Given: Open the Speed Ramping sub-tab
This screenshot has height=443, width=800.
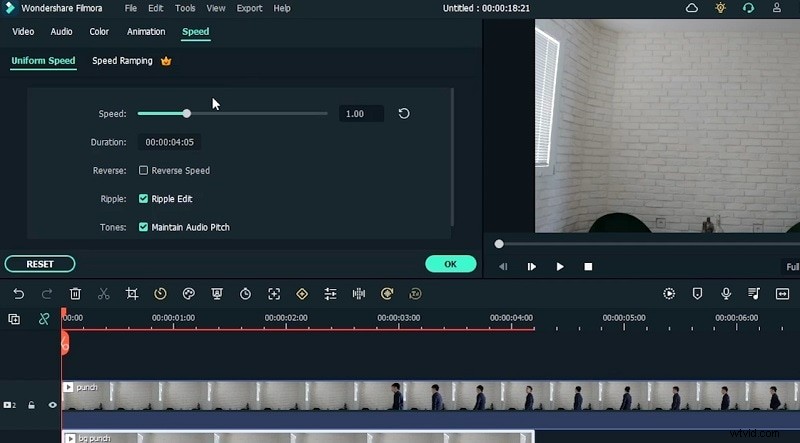Looking at the screenshot, I should [x=122, y=61].
